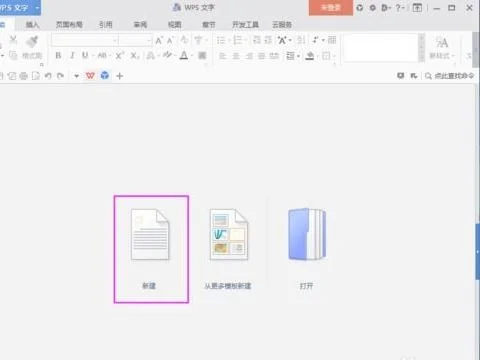Switch to the 云服务 tab
The width and height of the screenshot is (480, 360).
[282, 24]
